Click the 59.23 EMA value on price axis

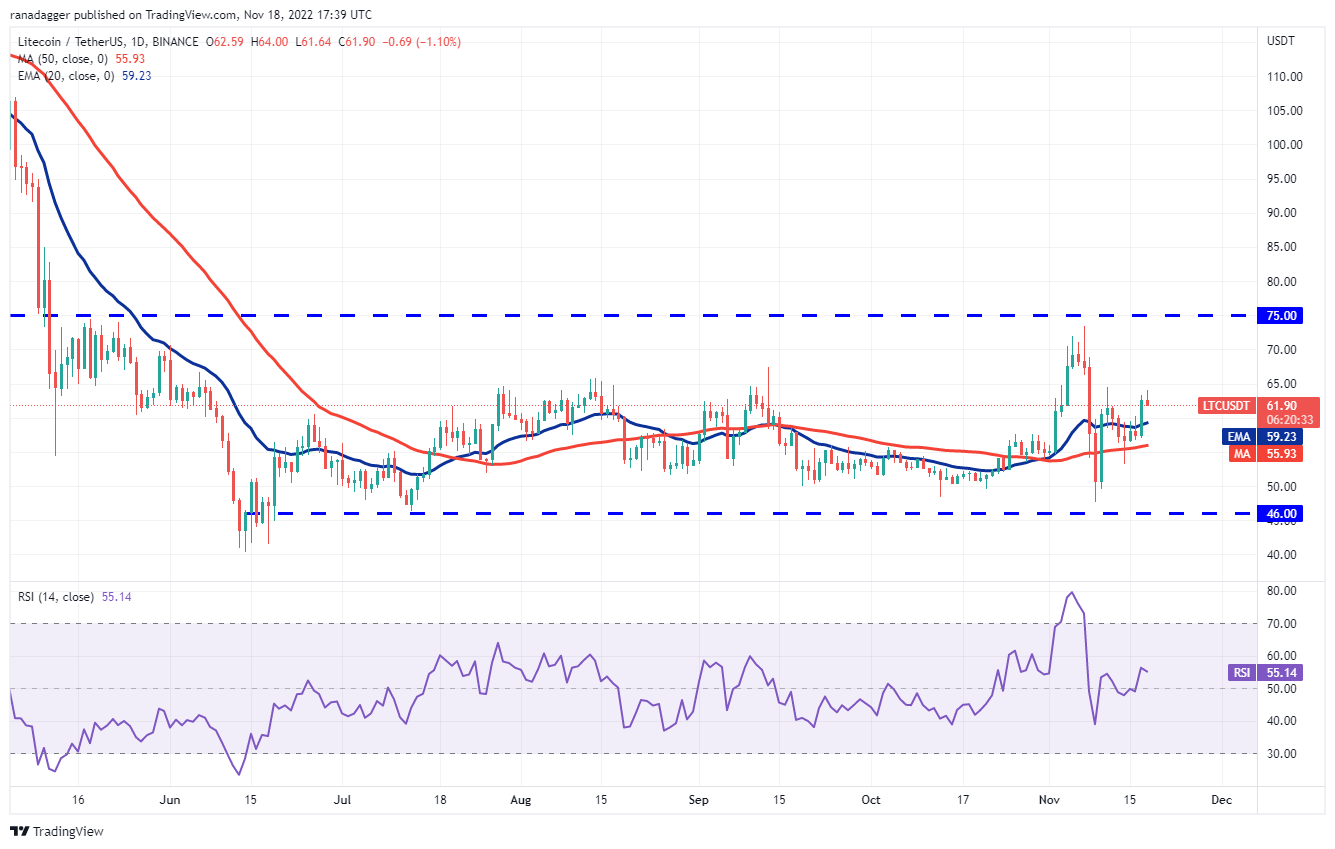point(1282,437)
